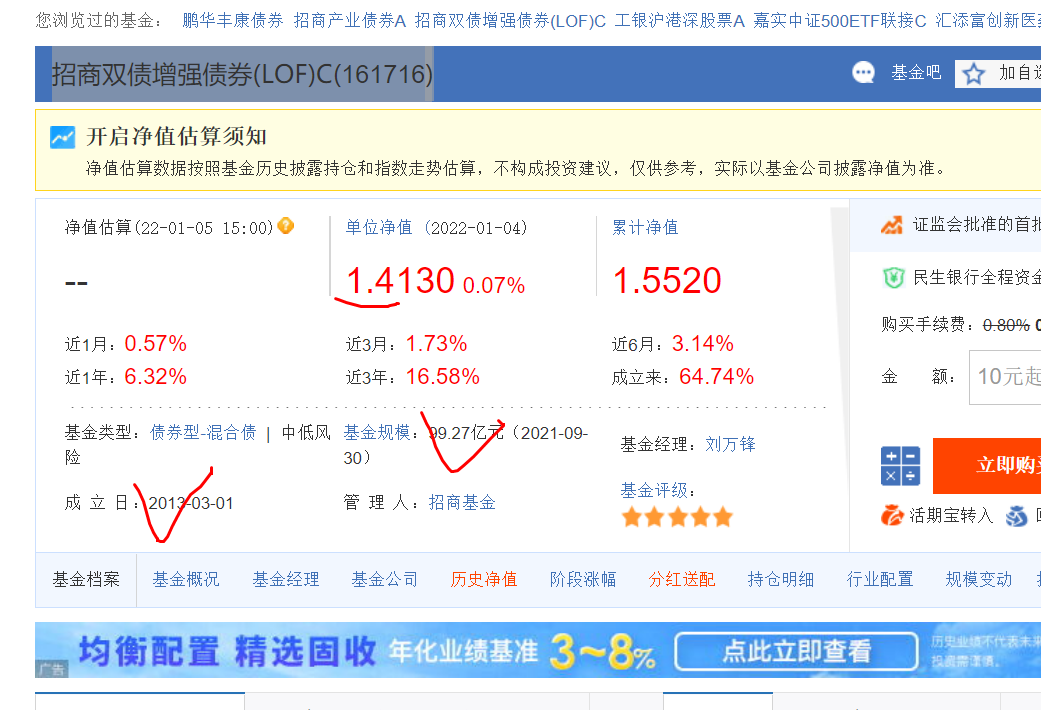Click the fund title 招商双债增强债券(LOF)C(161716)
This screenshot has height=710, width=1041.
coord(242,74)
